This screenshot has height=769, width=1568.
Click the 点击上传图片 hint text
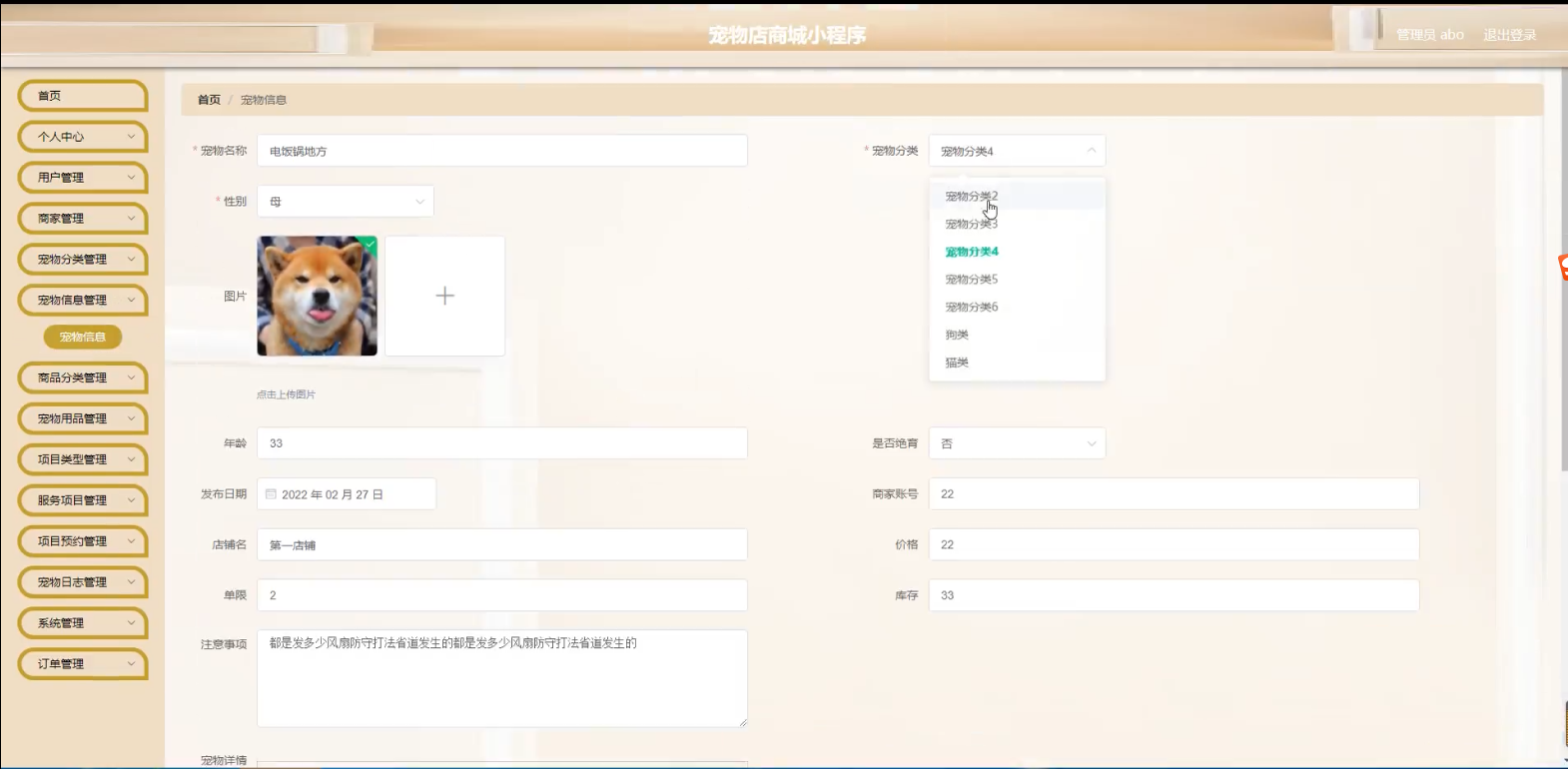(286, 394)
